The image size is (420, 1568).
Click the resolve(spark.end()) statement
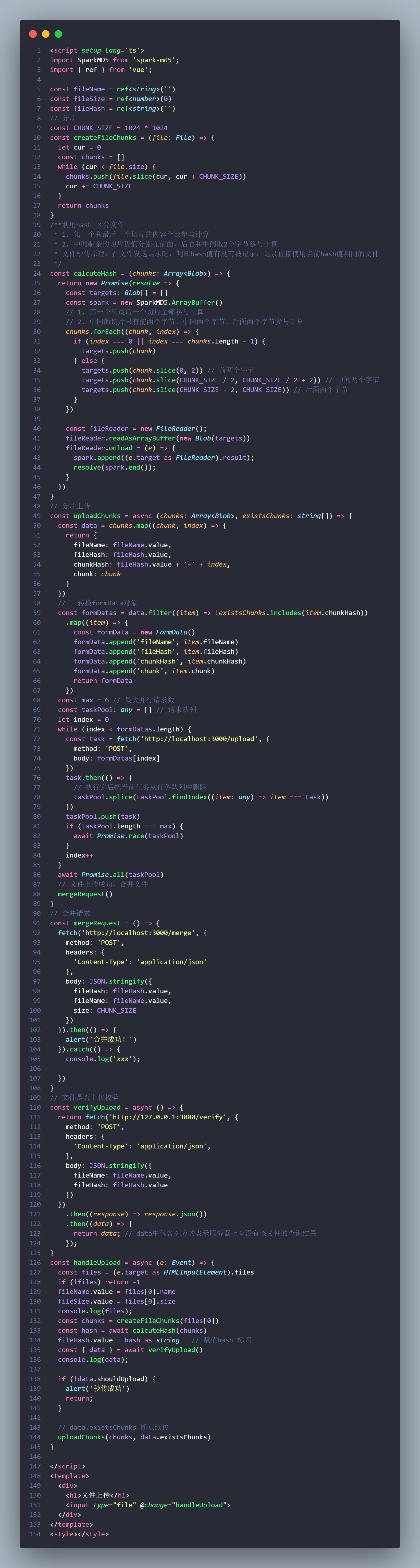114,468
